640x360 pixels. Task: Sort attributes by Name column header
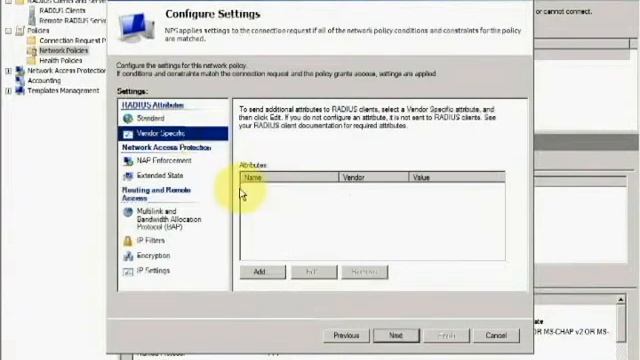[x=289, y=178]
